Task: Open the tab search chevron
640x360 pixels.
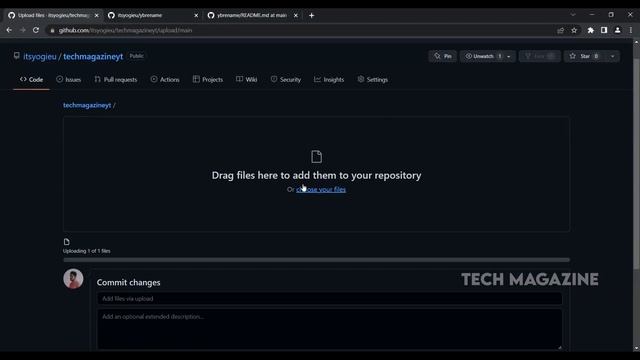Action: (x=573, y=15)
